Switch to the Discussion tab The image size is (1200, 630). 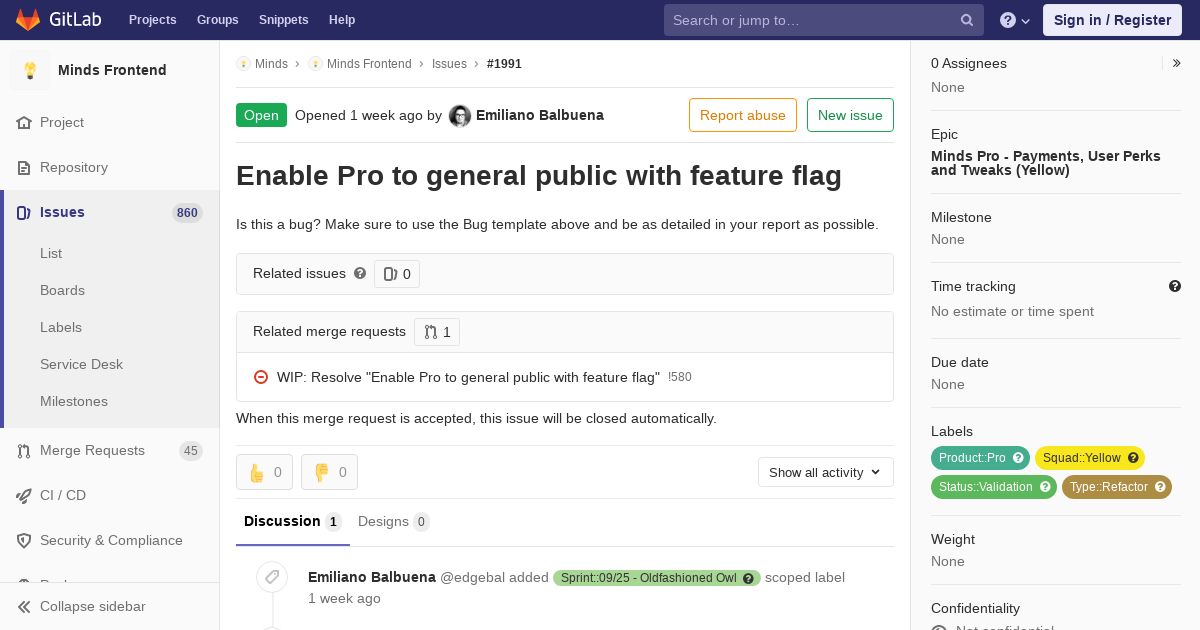point(293,522)
